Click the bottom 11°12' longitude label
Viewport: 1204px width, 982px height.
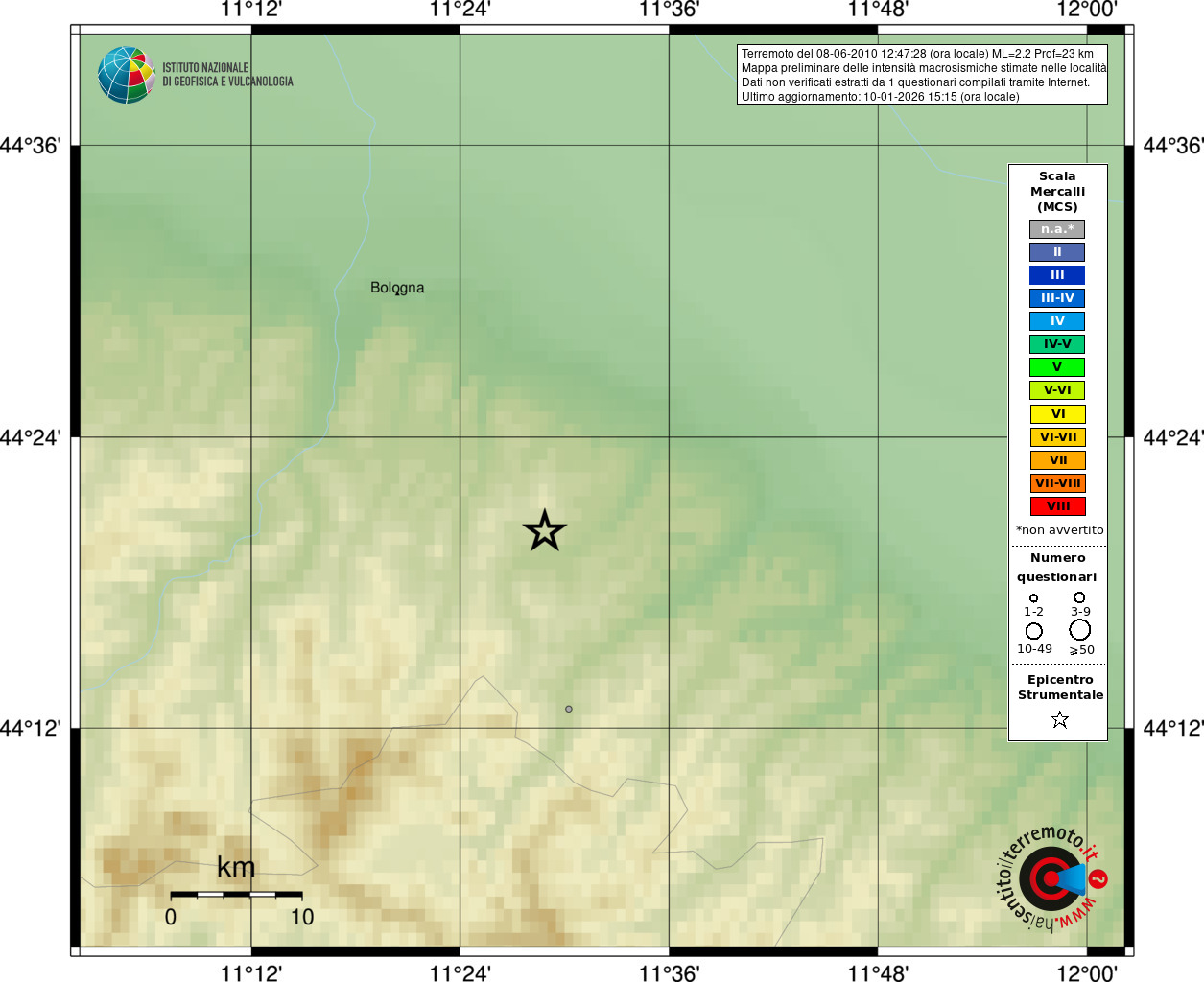tap(251, 973)
